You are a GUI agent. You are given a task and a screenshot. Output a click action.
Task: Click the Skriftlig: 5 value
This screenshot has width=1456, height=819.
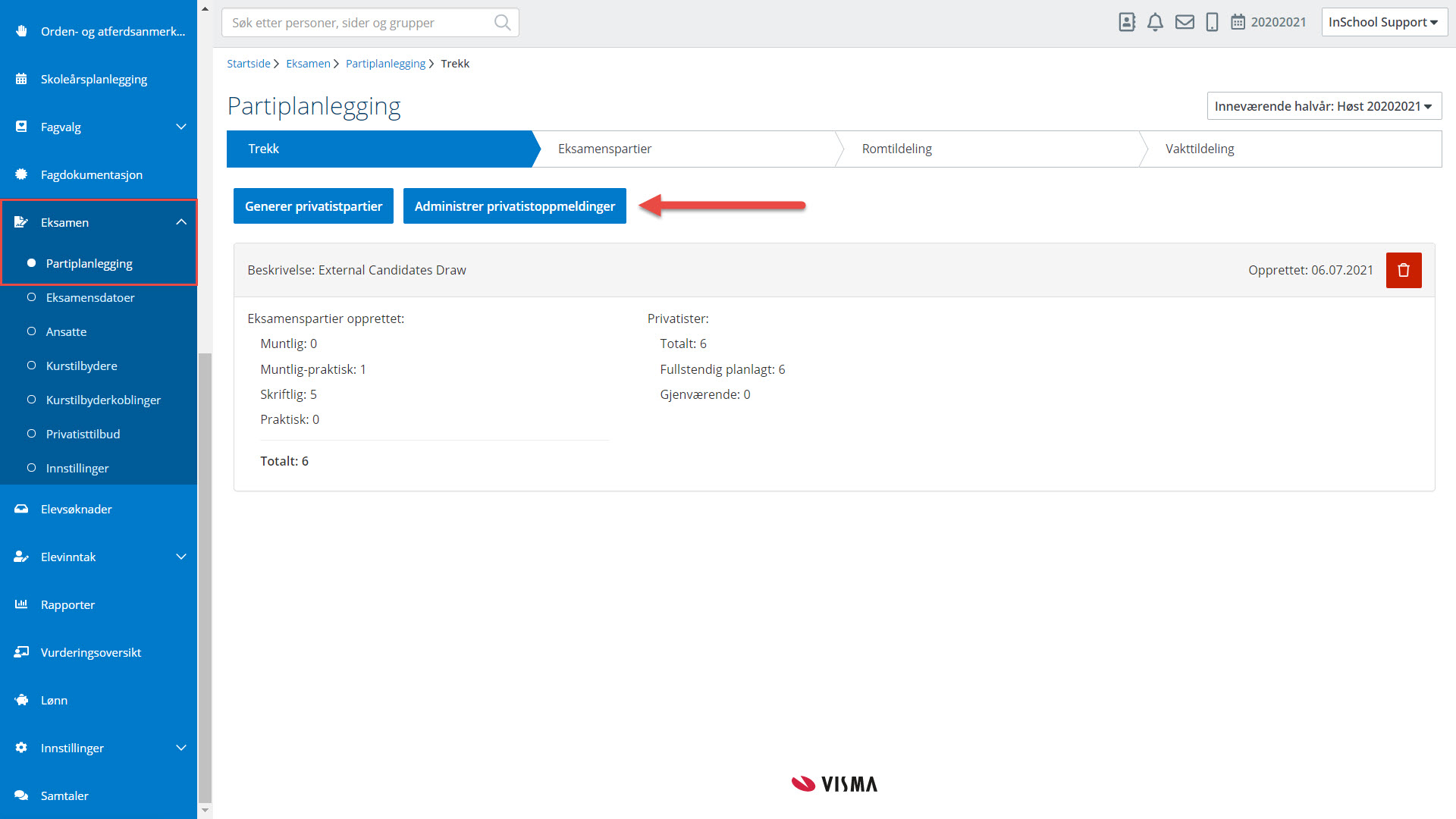click(288, 394)
